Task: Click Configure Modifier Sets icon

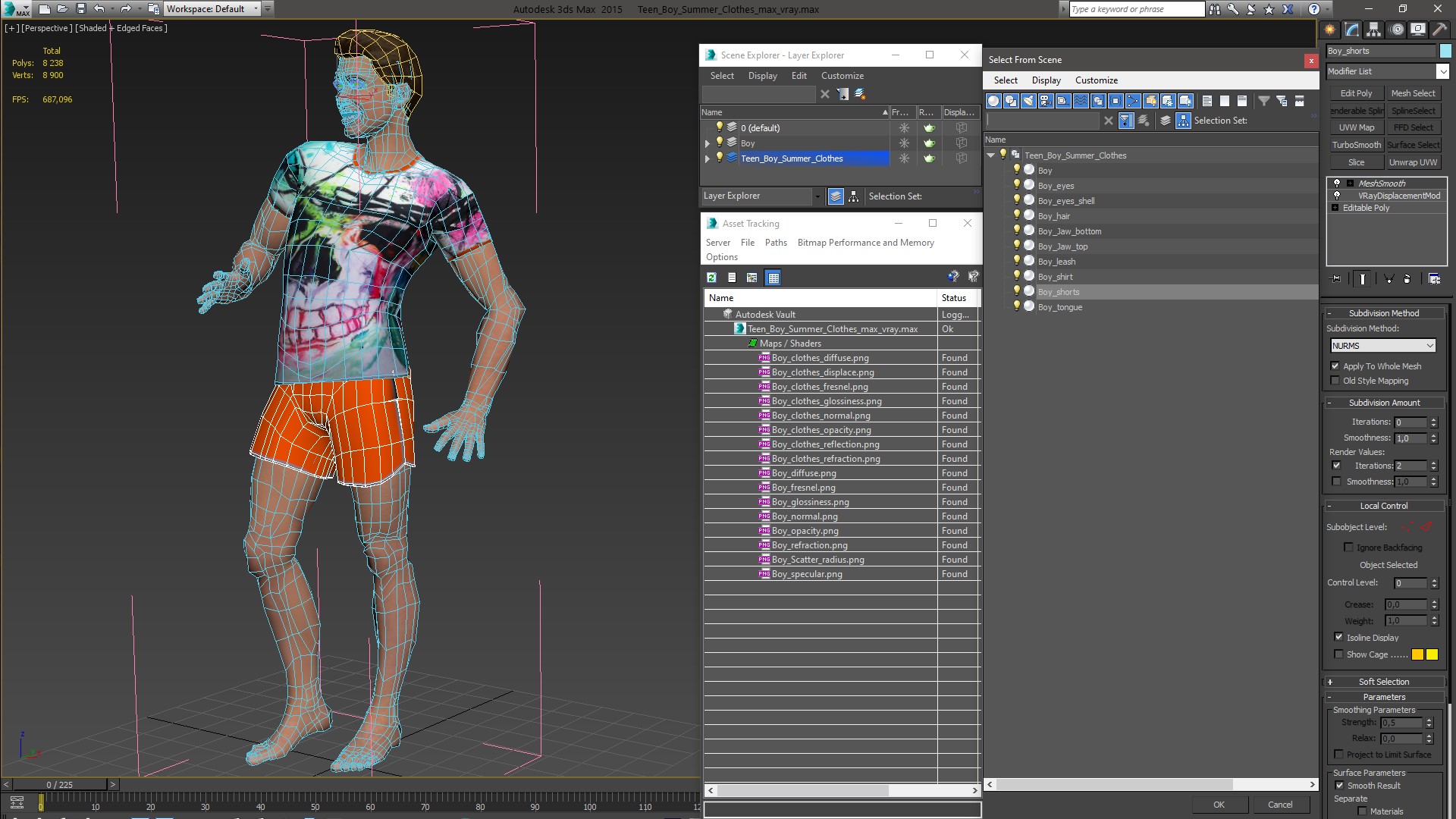Action: coord(1434,279)
